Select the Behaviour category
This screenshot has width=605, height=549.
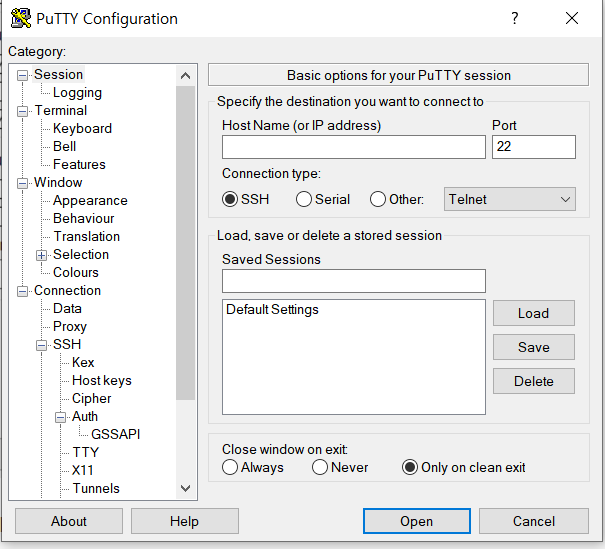click(x=83, y=218)
